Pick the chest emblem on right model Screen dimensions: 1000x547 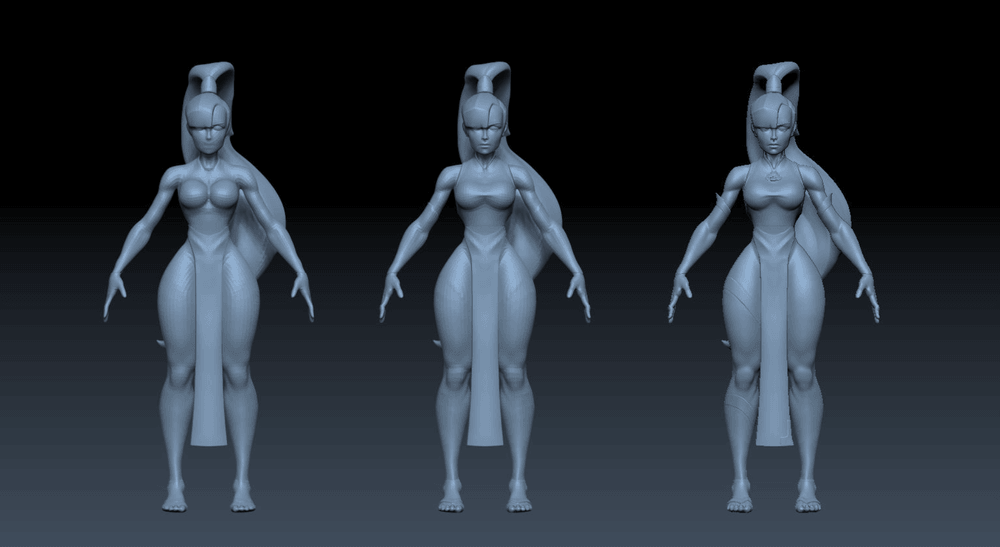[x=773, y=176]
